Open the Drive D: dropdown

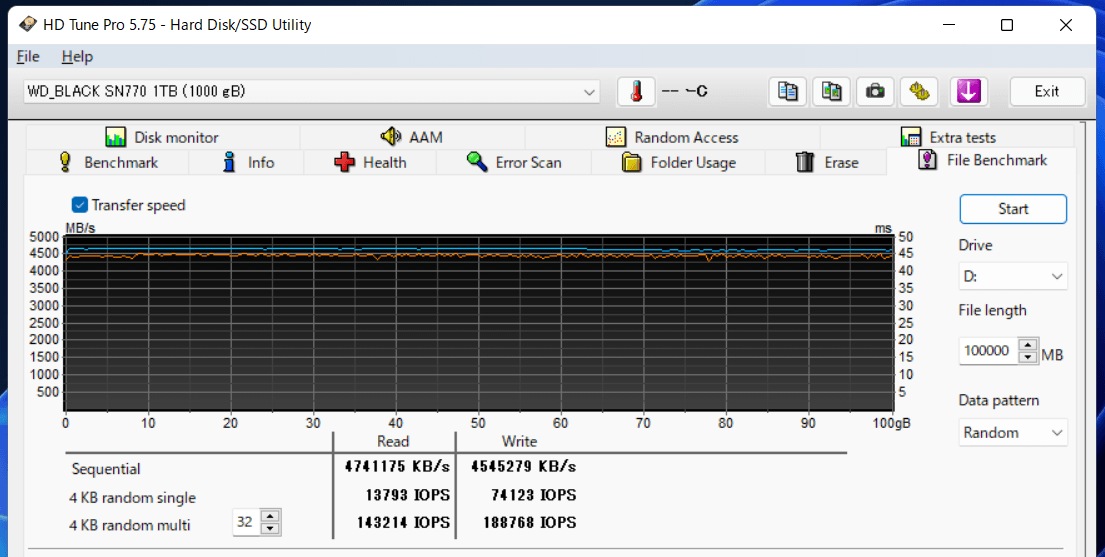click(x=1013, y=276)
